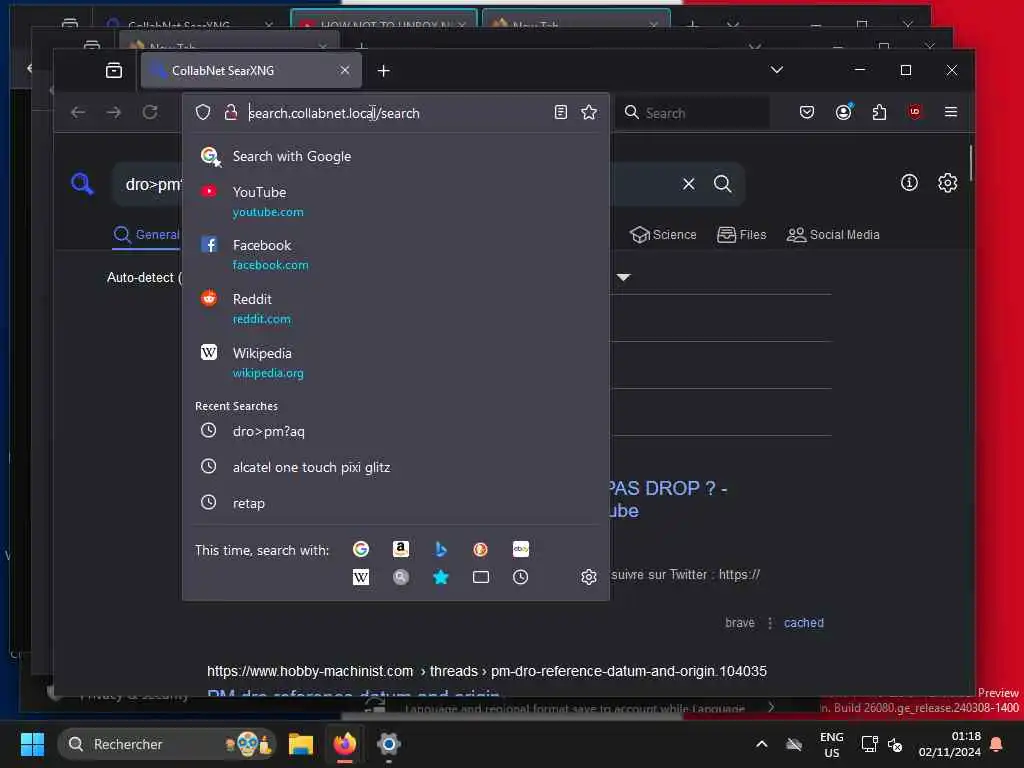The image size is (1024, 768).
Task: Open Firefox View list icon
Action: coord(114,71)
